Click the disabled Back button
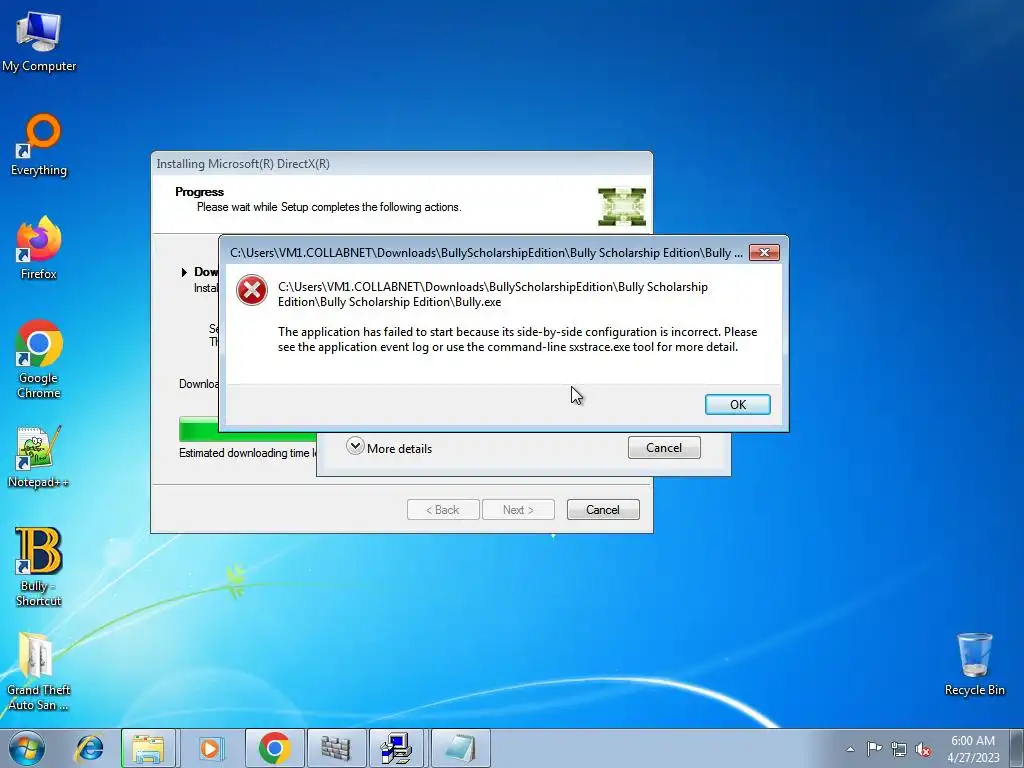The width and height of the screenshot is (1024, 768). (443, 509)
